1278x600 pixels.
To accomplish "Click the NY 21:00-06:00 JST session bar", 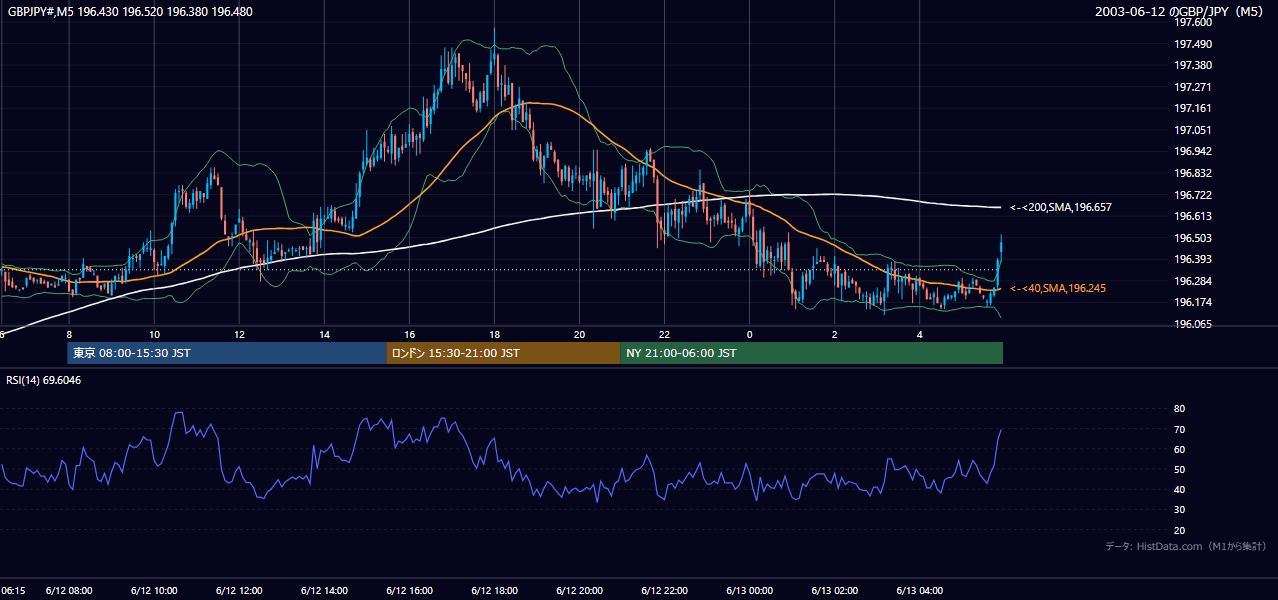I will (x=811, y=353).
